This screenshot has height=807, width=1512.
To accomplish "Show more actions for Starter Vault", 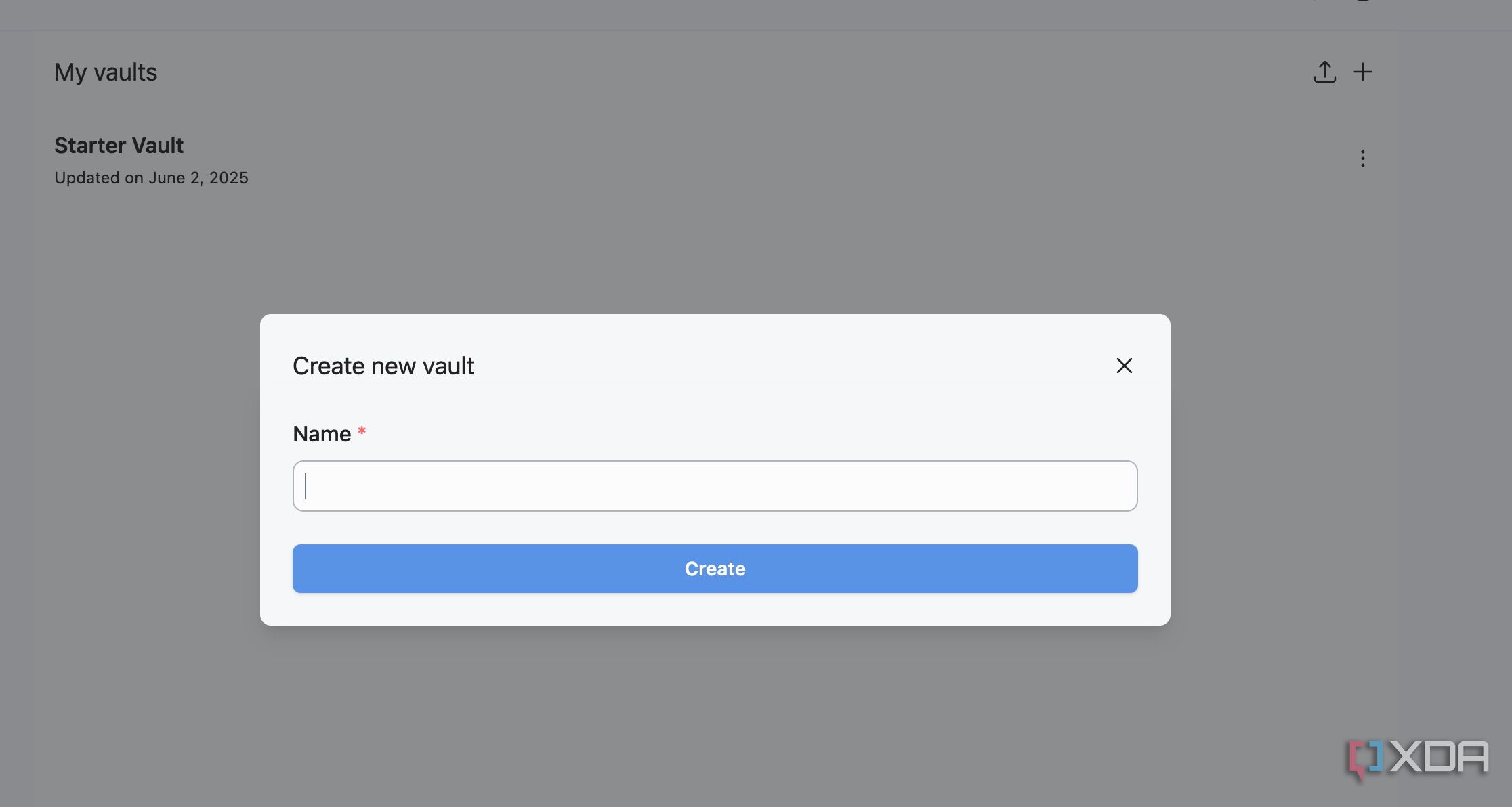I will click(x=1362, y=158).
